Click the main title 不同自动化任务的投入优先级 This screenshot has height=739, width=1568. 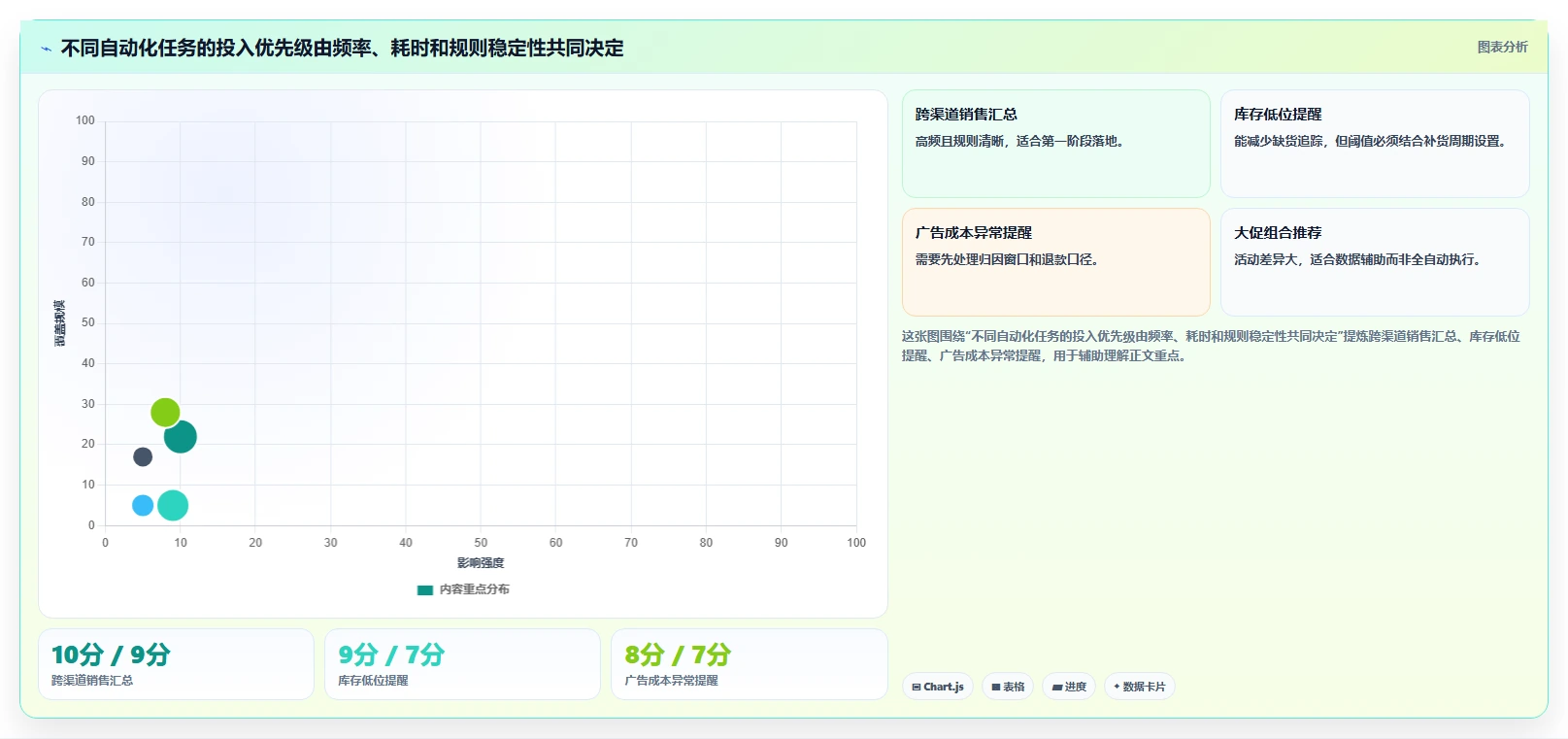click(342, 48)
